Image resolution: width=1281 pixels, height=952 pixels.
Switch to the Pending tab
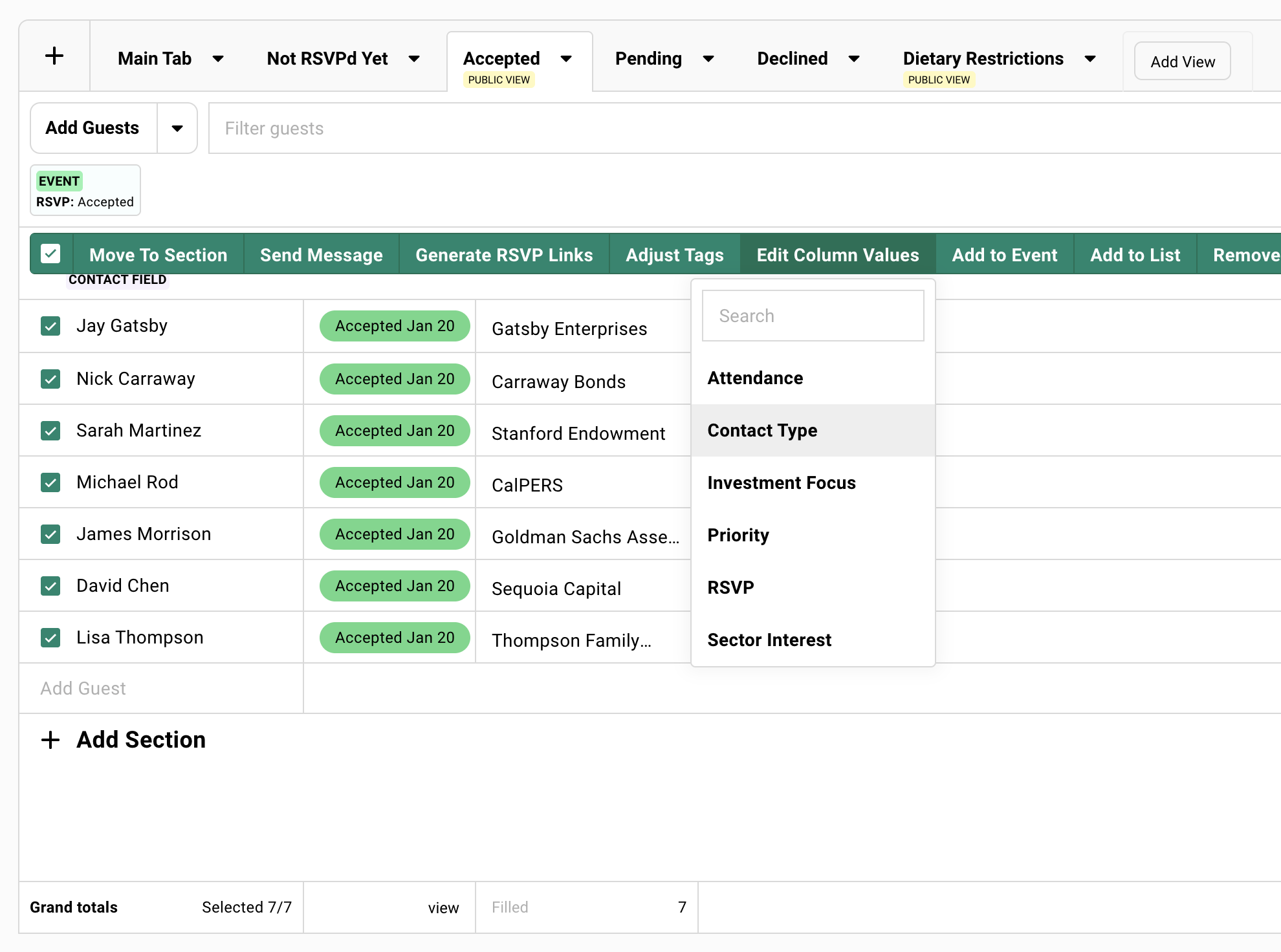pyautogui.click(x=649, y=58)
